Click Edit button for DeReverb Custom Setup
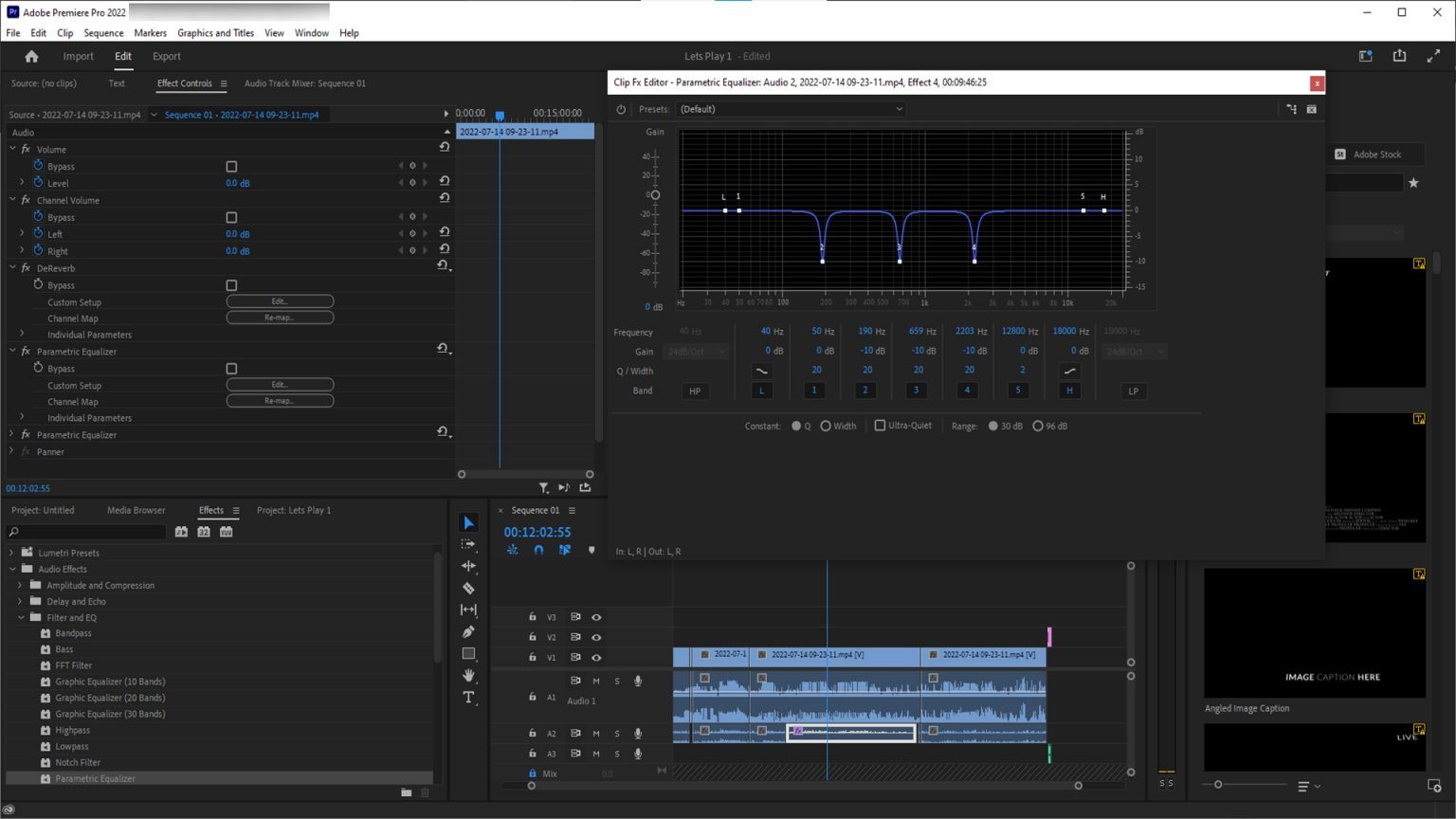1456x819 pixels. click(279, 301)
